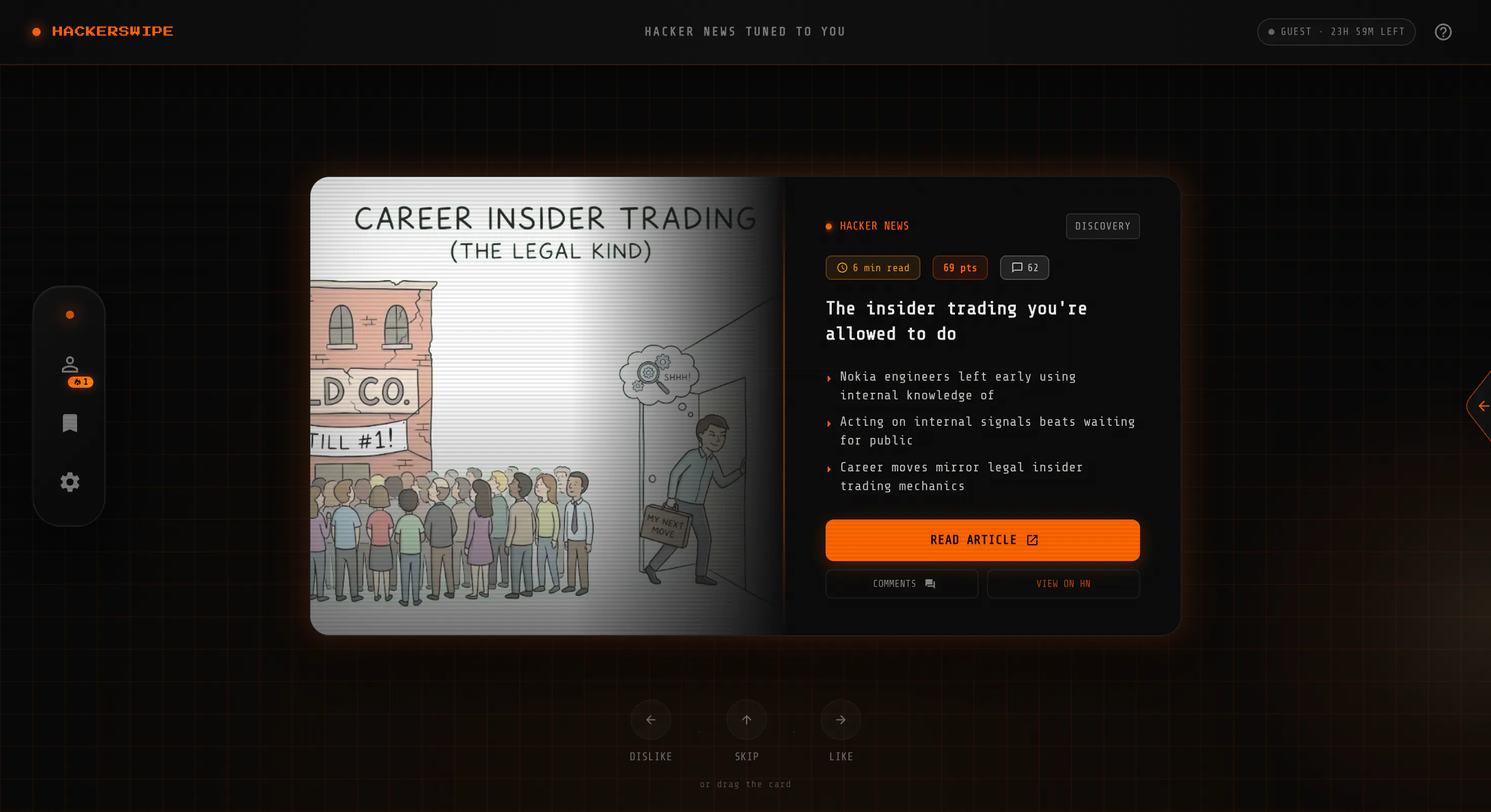
Task: Click the title 'The insider trading you're allowed to do'
Action: point(956,321)
